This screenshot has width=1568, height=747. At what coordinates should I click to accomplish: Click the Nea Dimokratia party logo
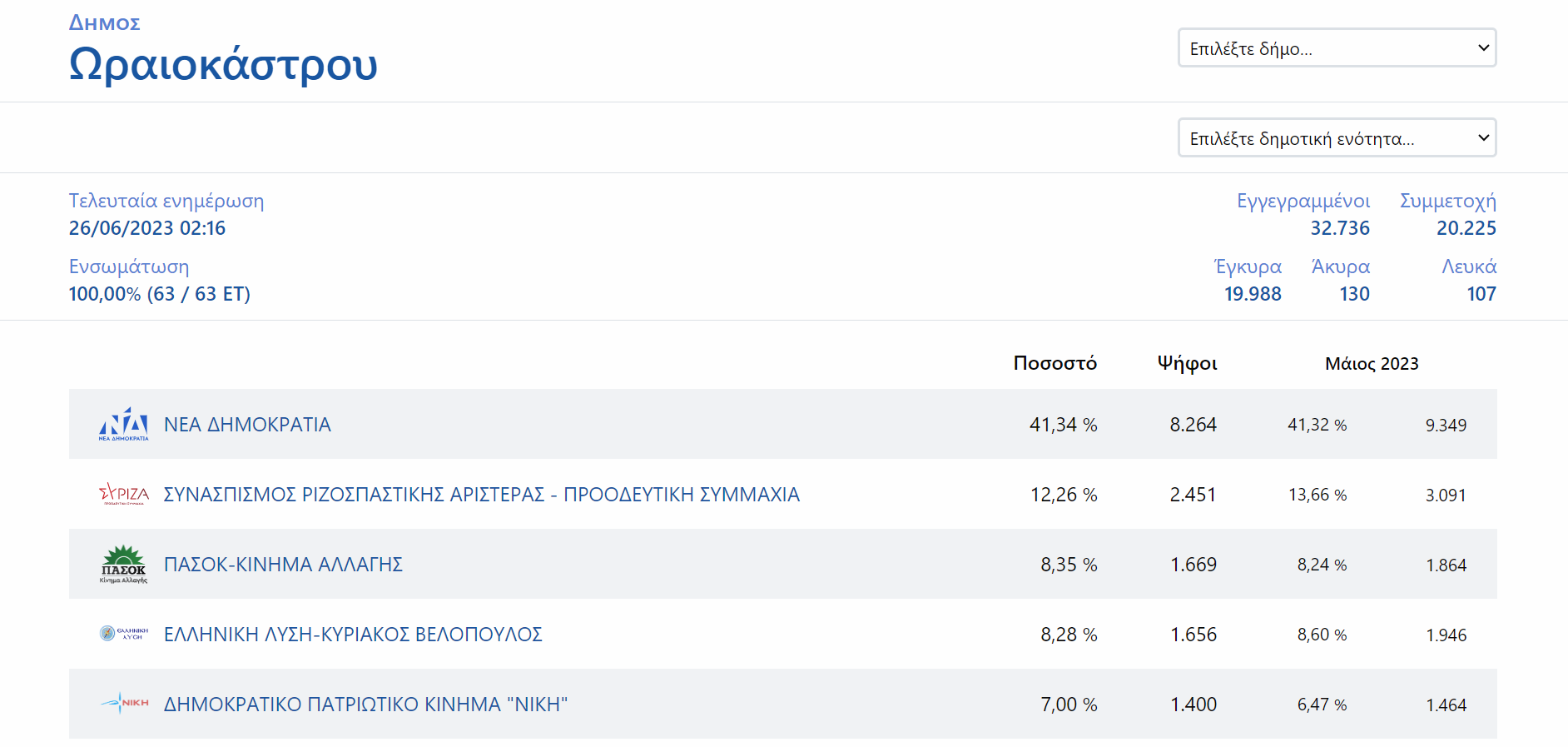pos(123,424)
